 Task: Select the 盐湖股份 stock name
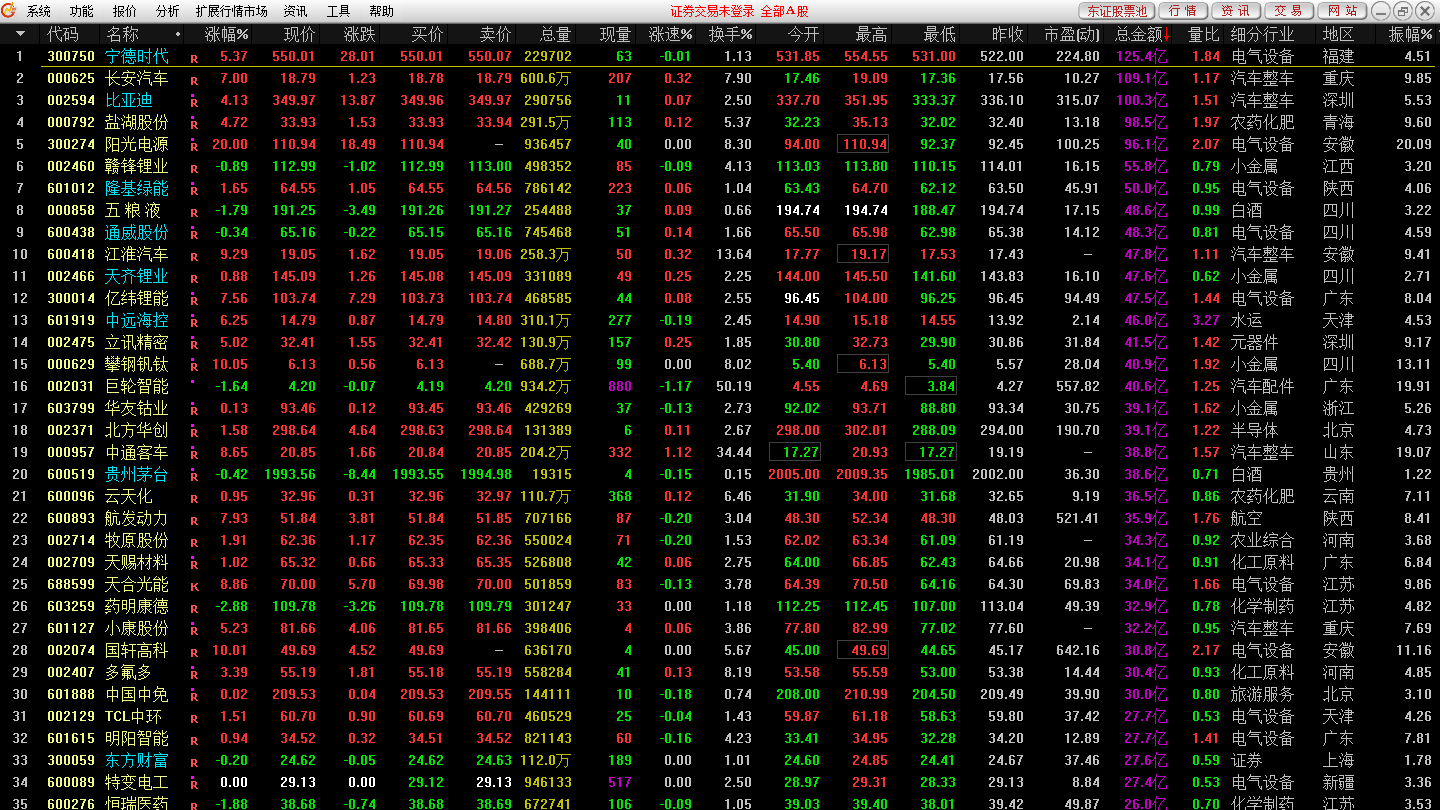pyautogui.click(x=137, y=123)
